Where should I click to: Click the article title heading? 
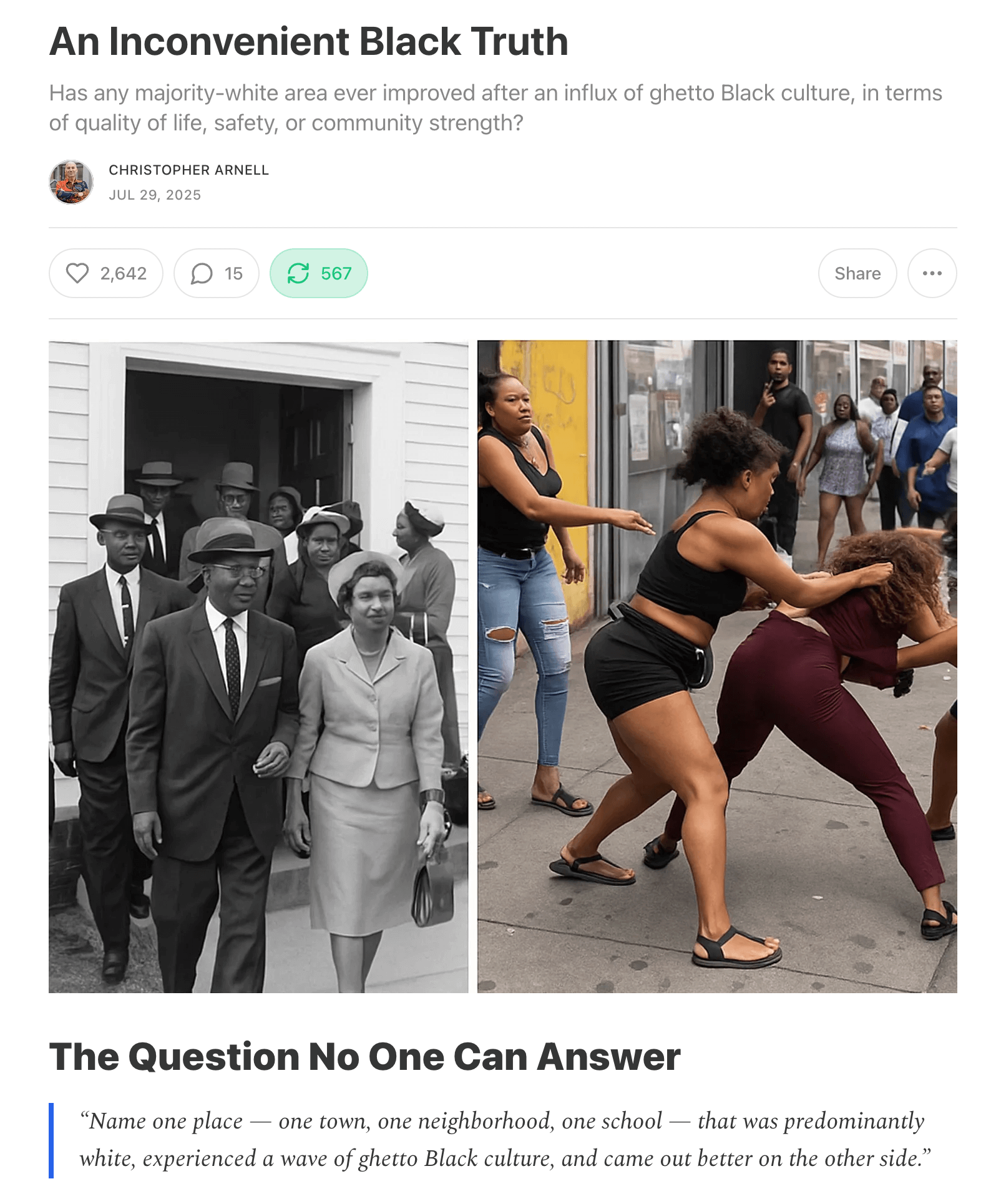[x=309, y=42]
